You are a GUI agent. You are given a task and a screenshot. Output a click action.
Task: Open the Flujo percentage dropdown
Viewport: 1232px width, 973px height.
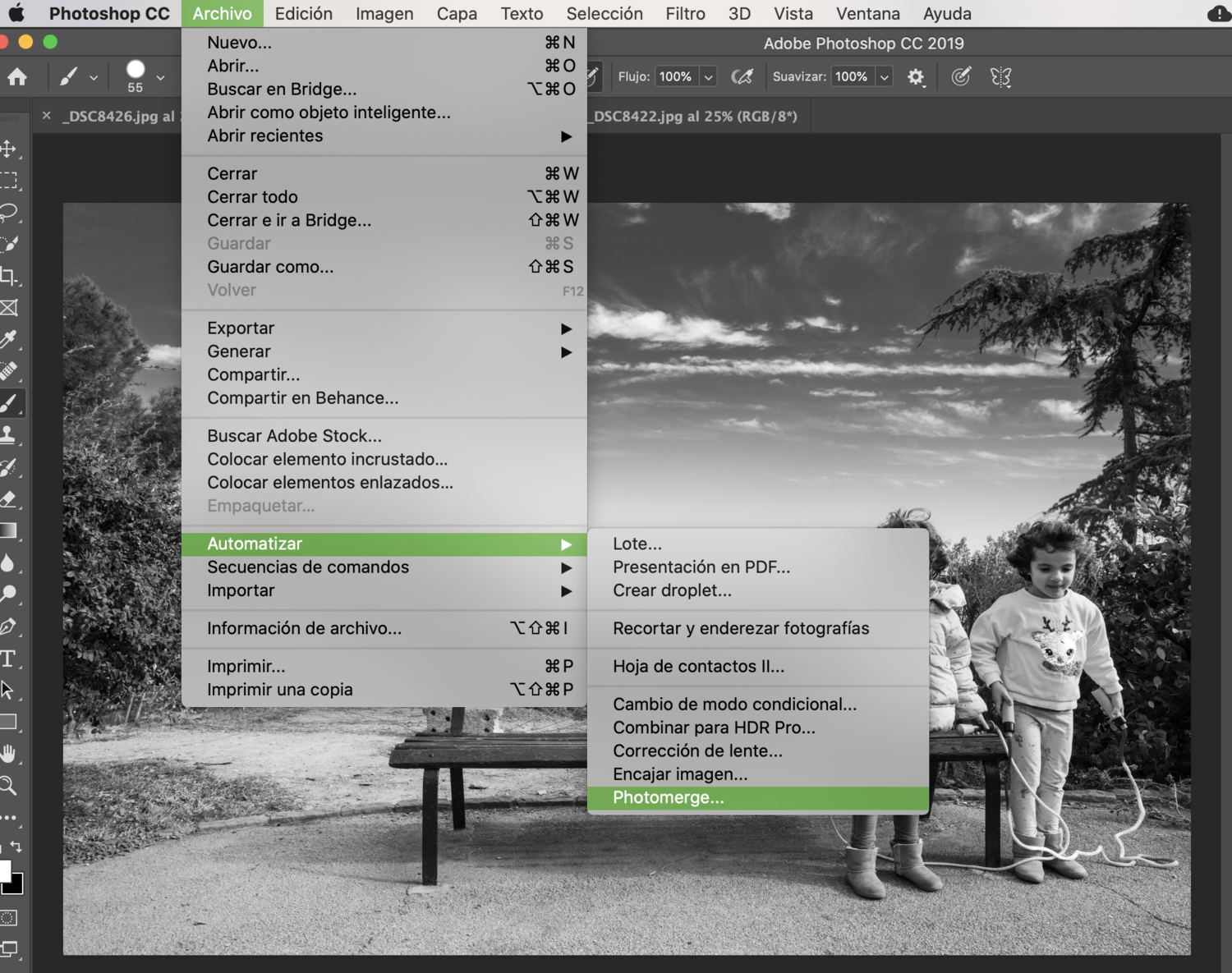tap(708, 76)
